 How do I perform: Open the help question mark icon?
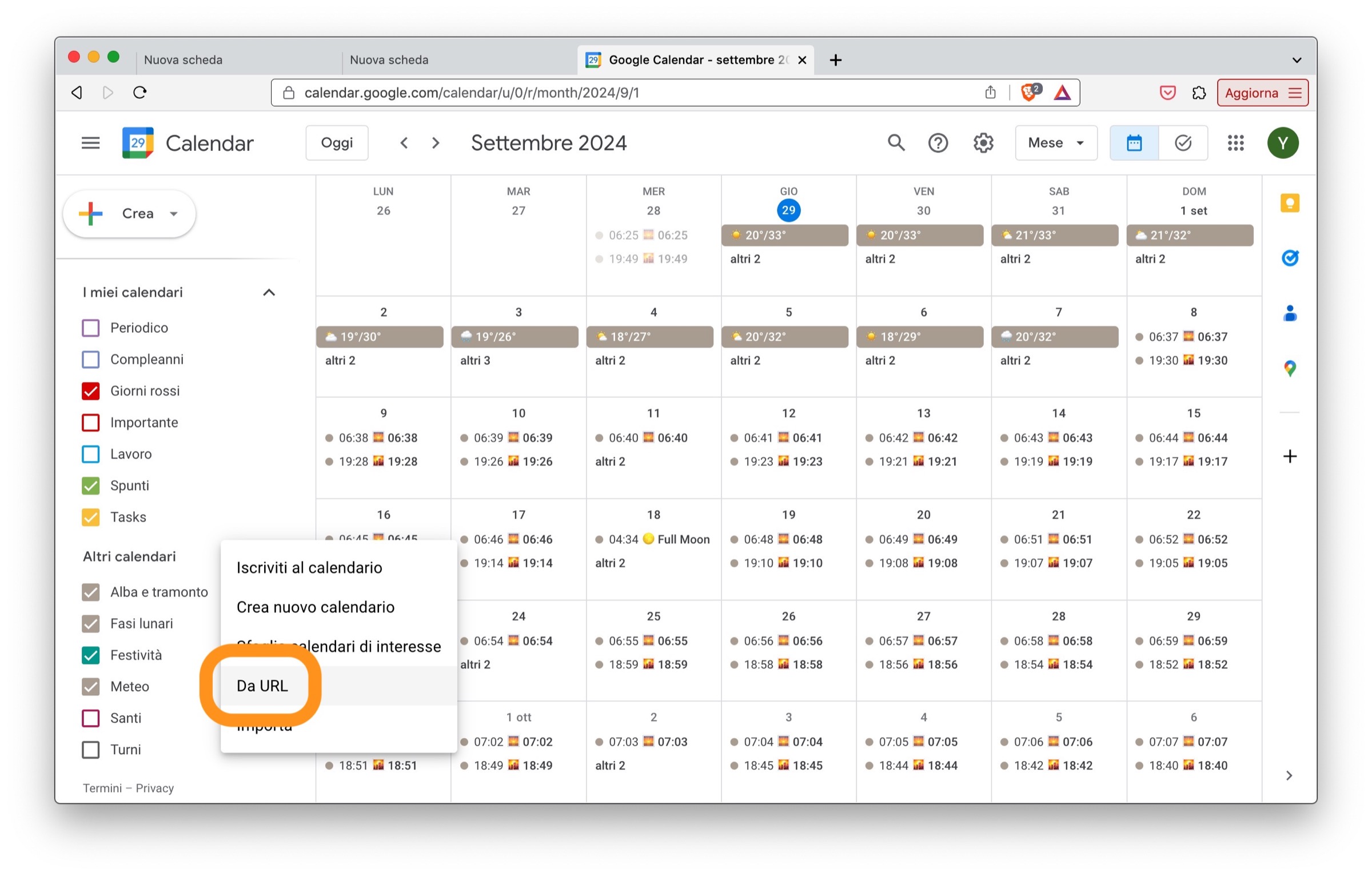click(938, 142)
